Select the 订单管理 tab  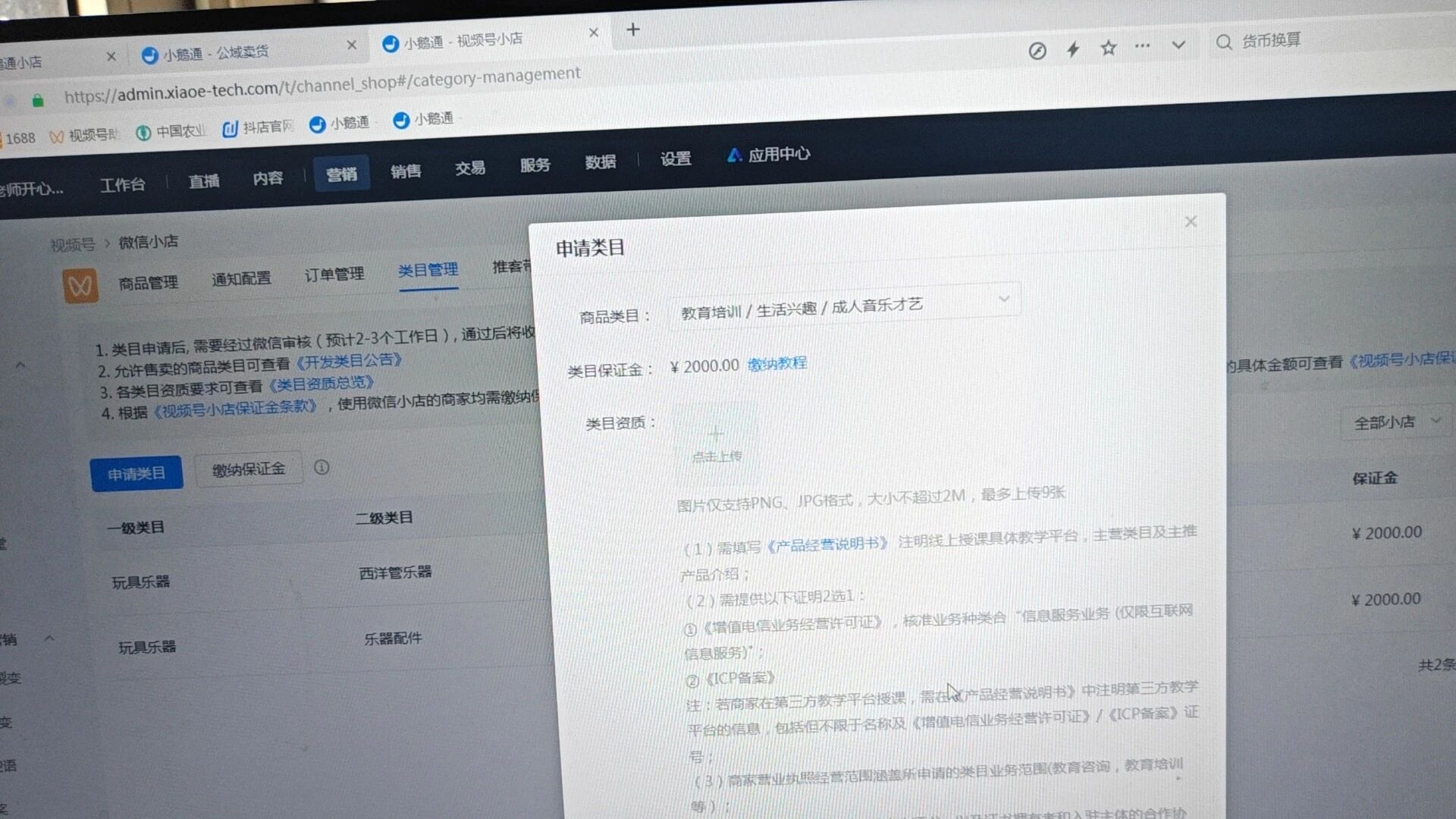[334, 275]
